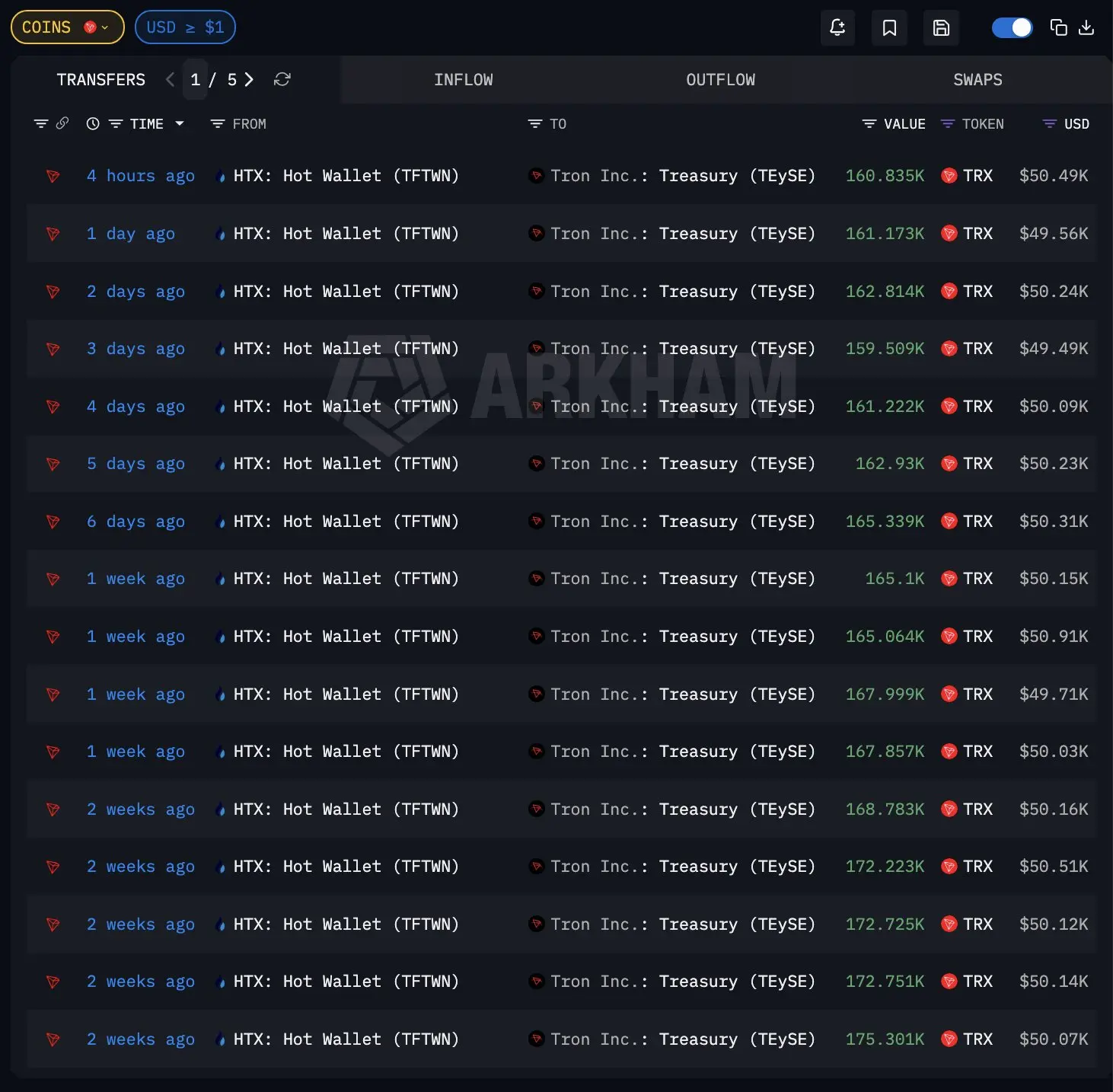
Task: Switch to the INFLOW tab
Action: [x=463, y=80]
